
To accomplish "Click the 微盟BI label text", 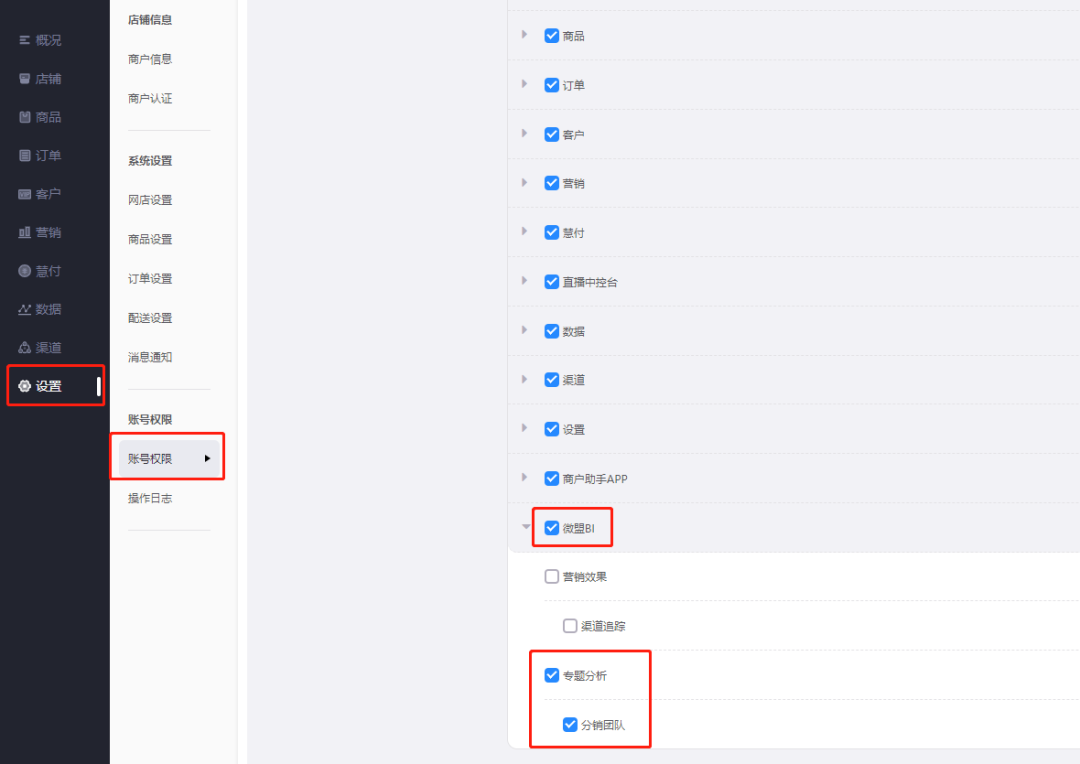I will click(579, 528).
